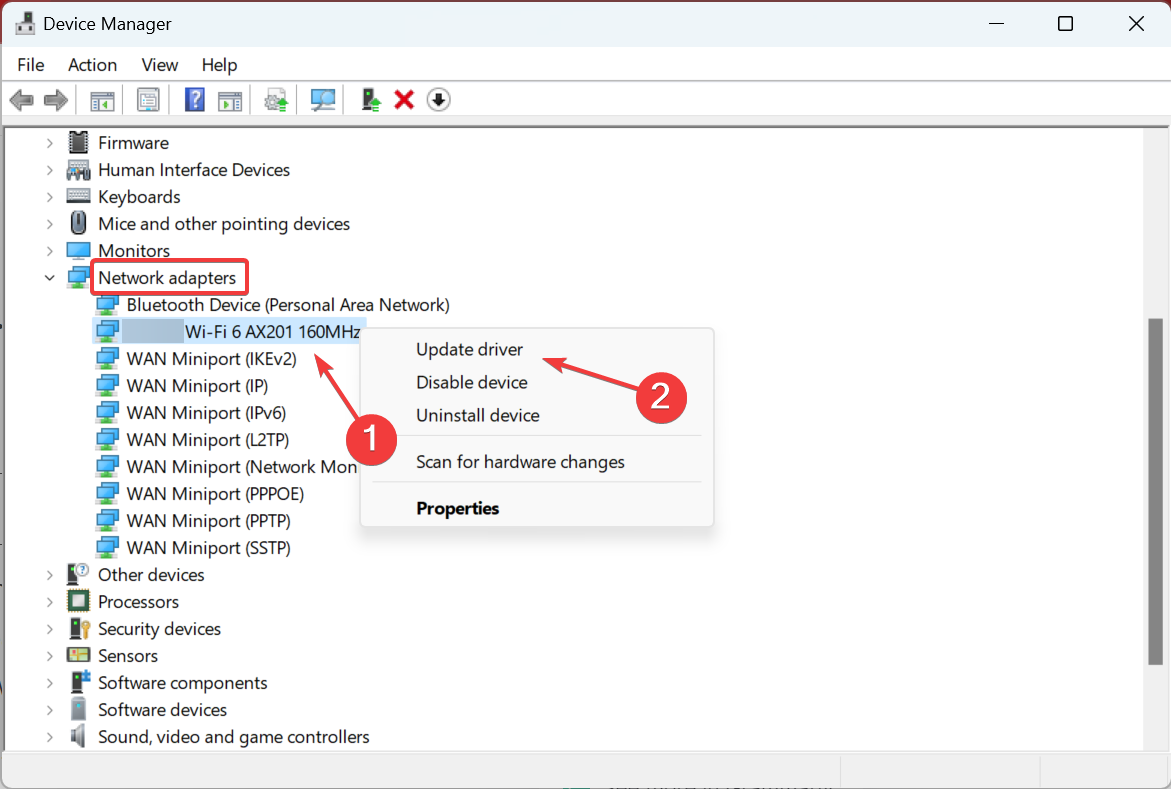The image size is (1171, 789).
Task: Click the red X uninstall device icon
Action: (x=404, y=100)
